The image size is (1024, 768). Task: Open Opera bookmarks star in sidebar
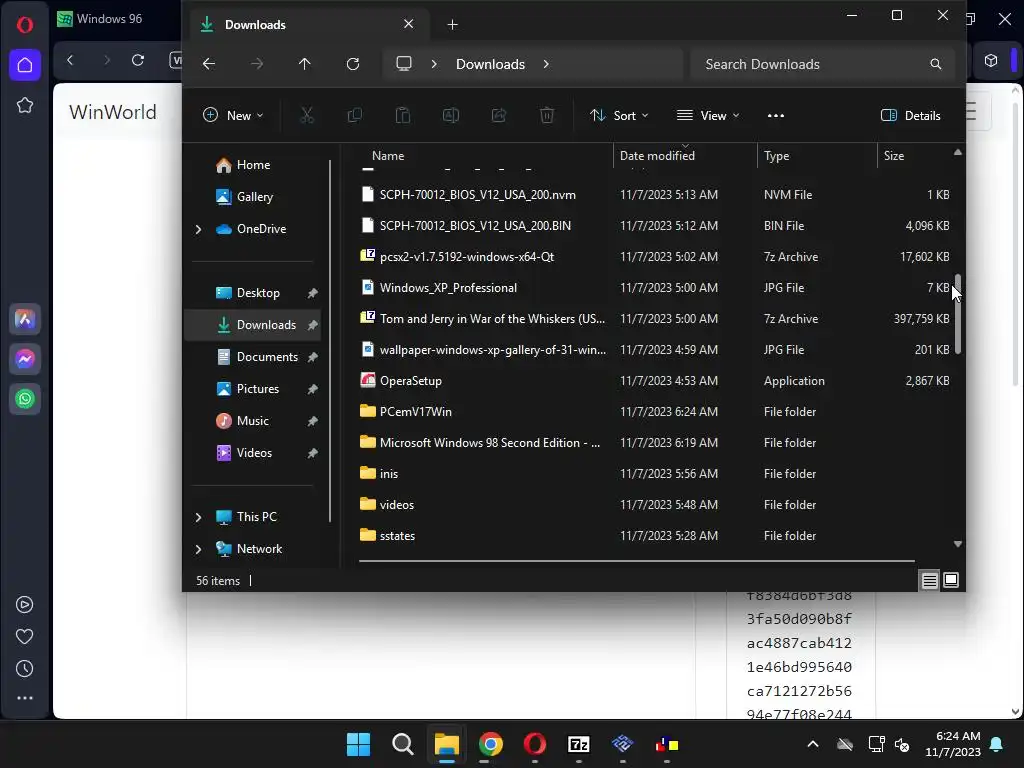point(25,105)
